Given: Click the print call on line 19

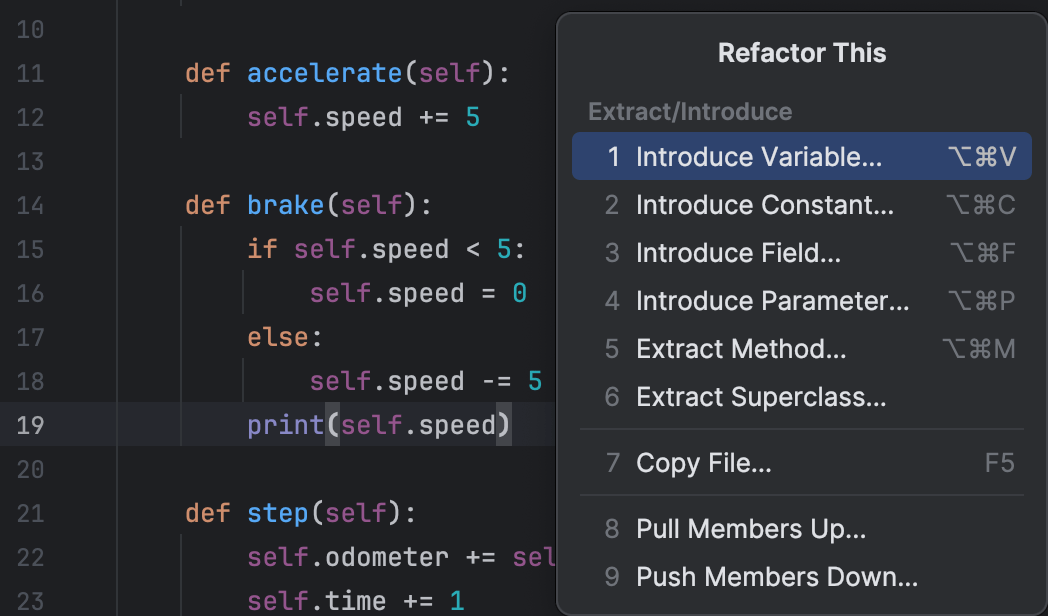Looking at the screenshot, I should [x=286, y=425].
